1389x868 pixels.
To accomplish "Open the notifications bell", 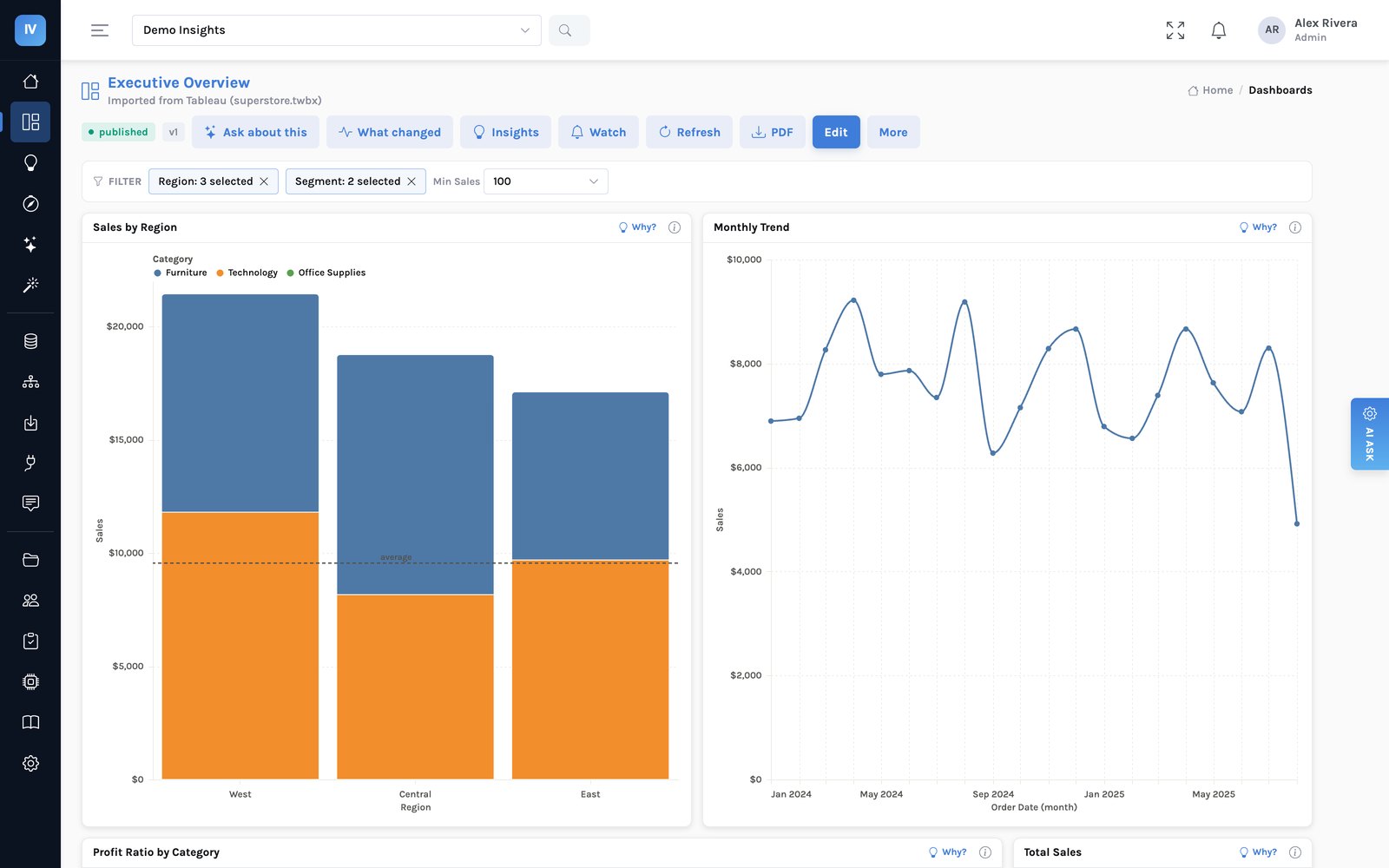I will coord(1219,30).
